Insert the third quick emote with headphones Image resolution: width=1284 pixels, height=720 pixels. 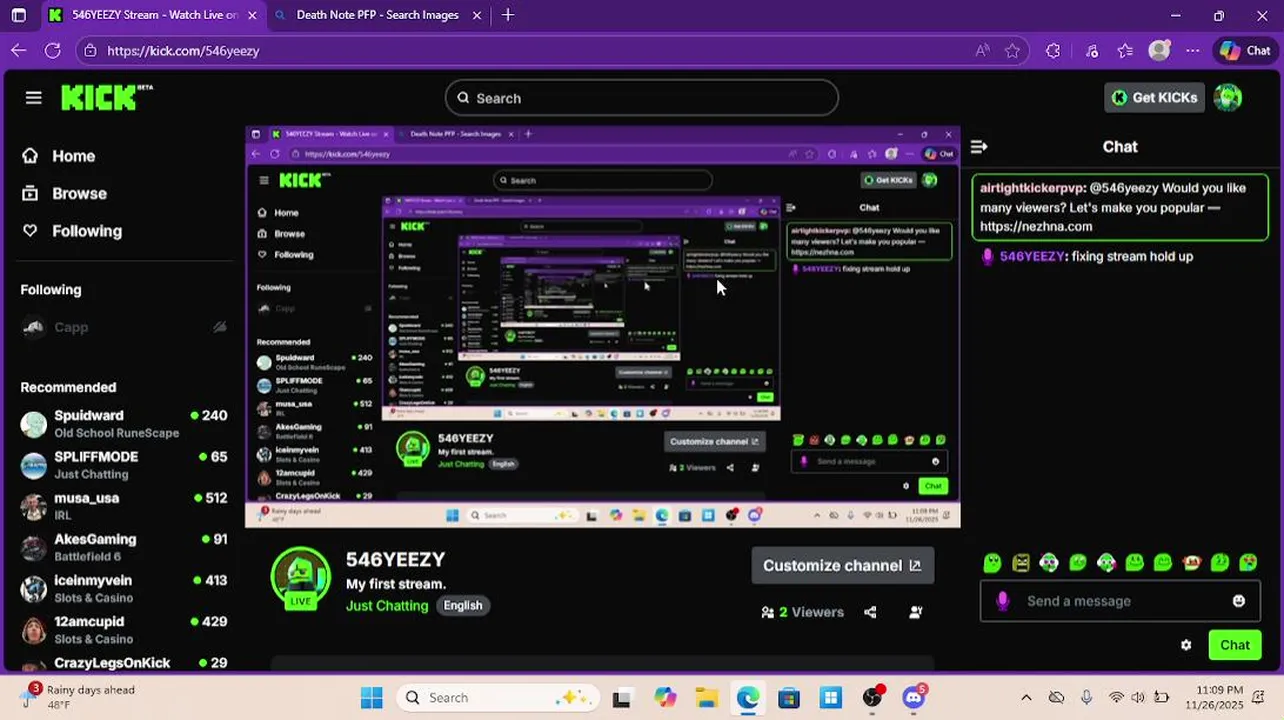point(1049,563)
